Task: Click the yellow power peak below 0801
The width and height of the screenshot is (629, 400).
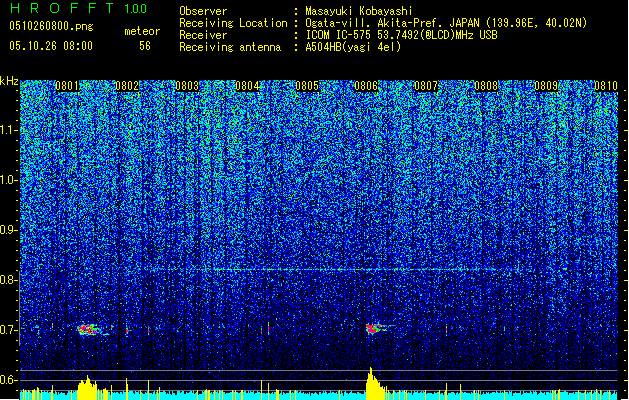Action: pos(87,388)
